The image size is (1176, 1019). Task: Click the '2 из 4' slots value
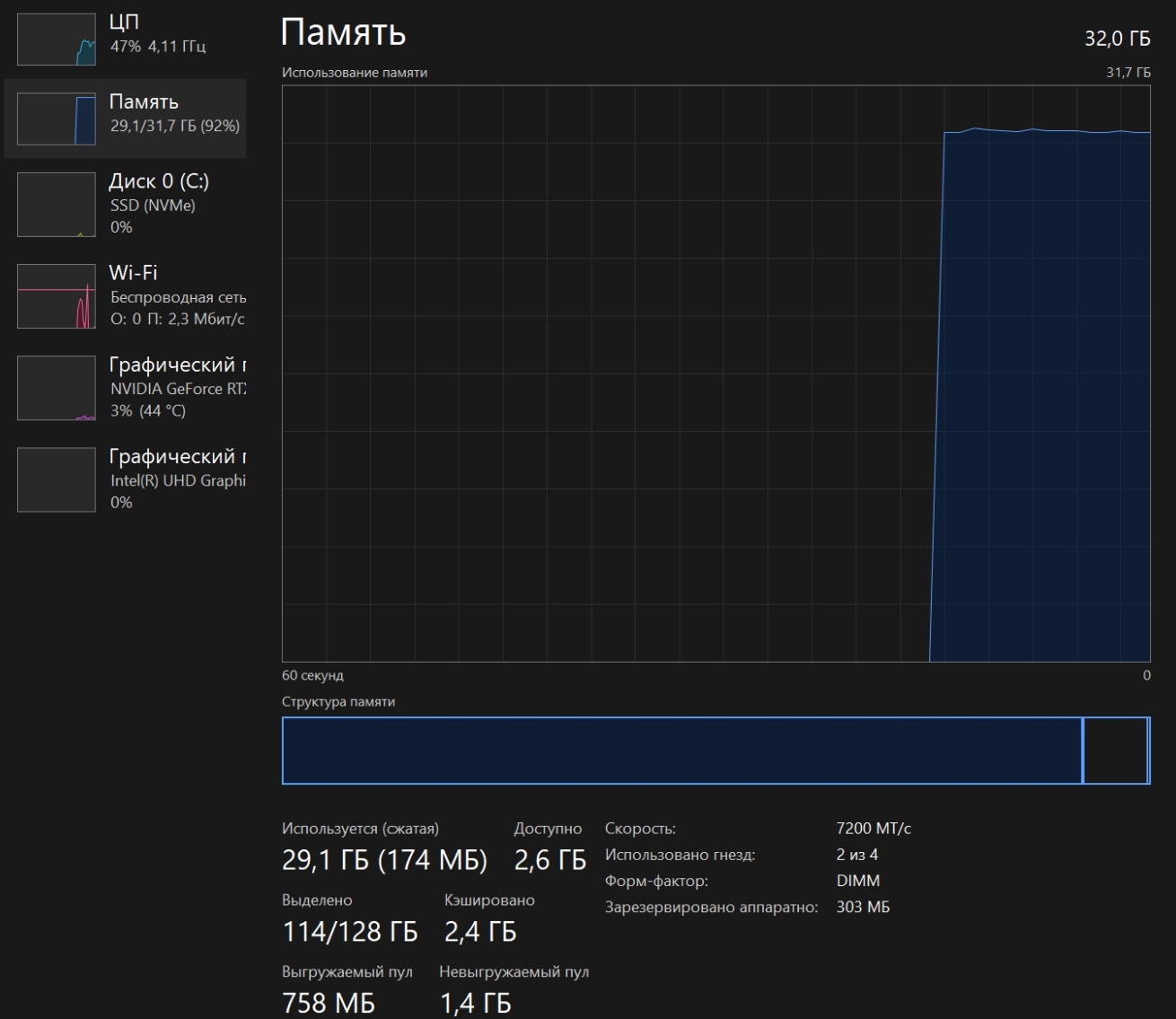(857, 855)
